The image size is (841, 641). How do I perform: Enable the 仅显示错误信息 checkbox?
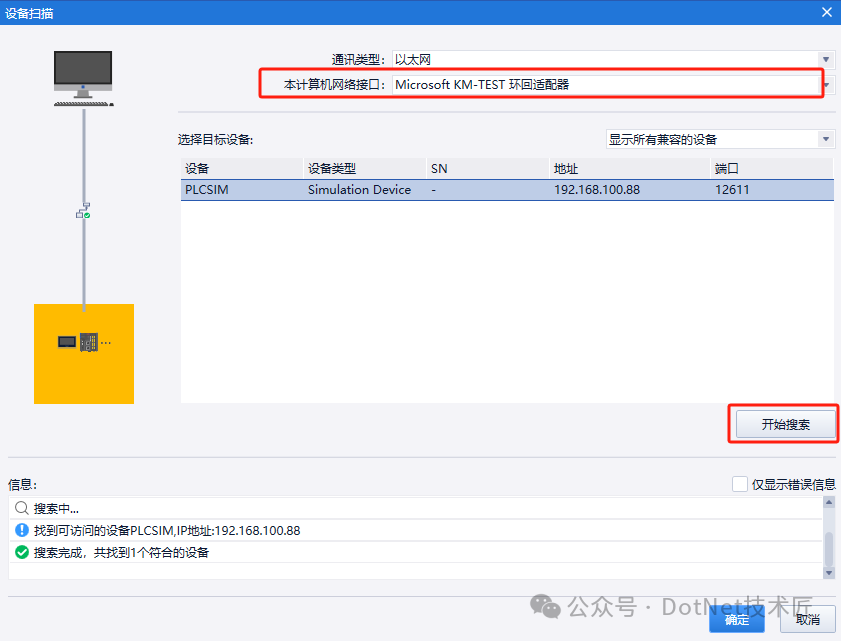pyautogui.click(x=740, y=484)
